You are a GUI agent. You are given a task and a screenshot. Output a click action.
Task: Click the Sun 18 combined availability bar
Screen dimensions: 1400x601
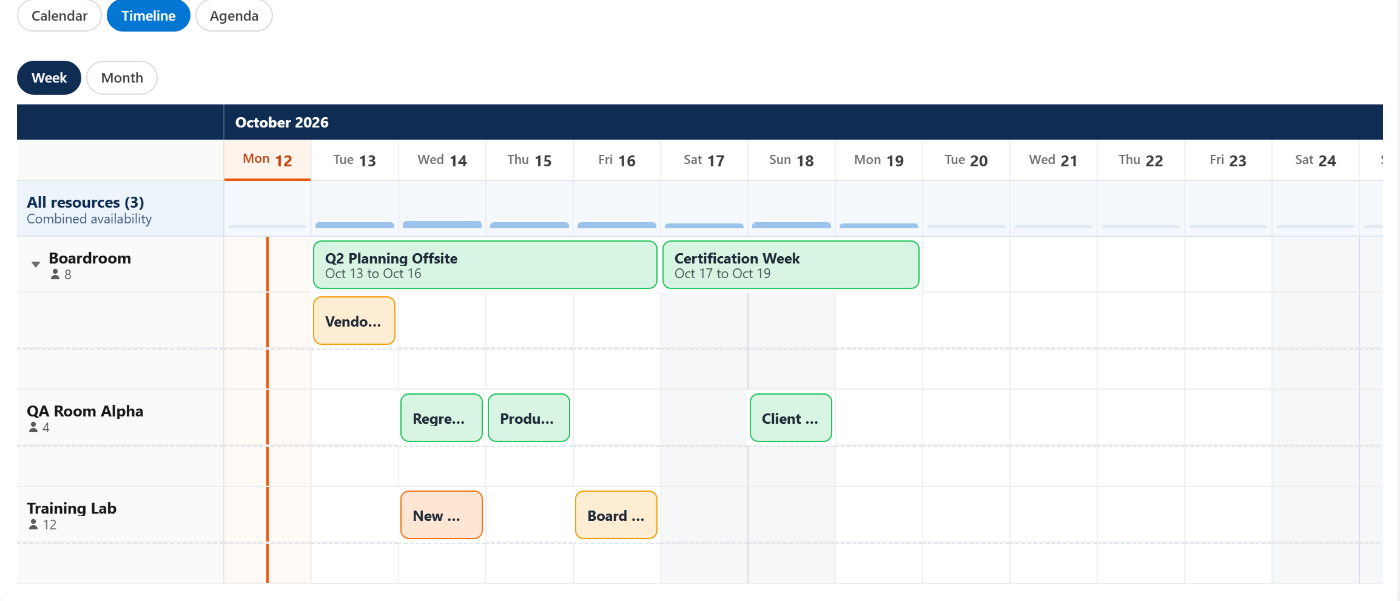791,225
